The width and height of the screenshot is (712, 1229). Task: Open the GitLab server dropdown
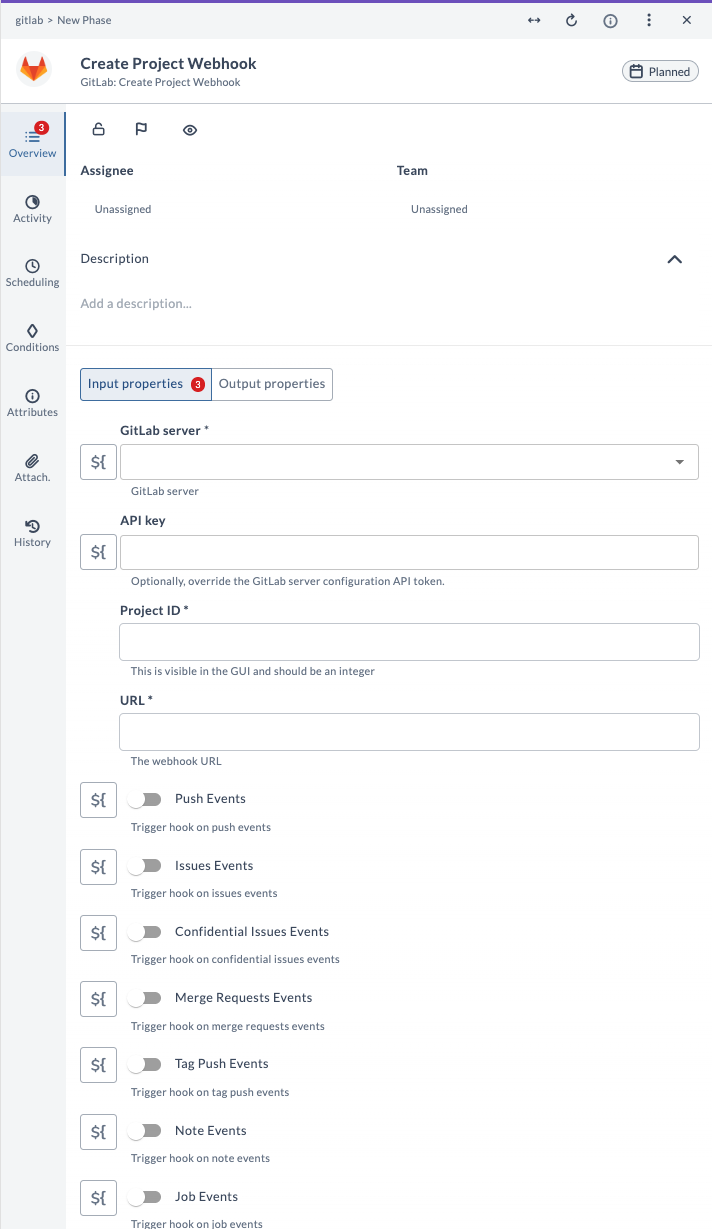pyautogui.click(x=409, y=462)
